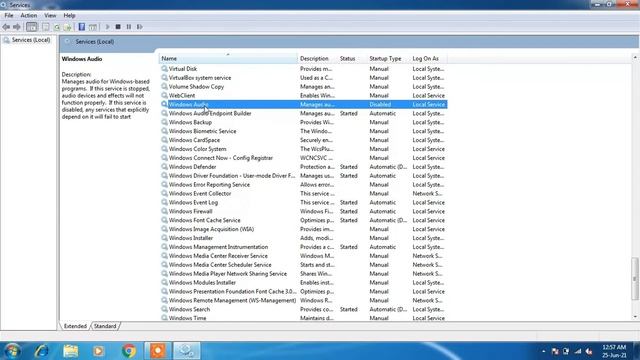The image size is (640, 360).
Task: Sort by the Log On As column header
Action: click(428, 59)
